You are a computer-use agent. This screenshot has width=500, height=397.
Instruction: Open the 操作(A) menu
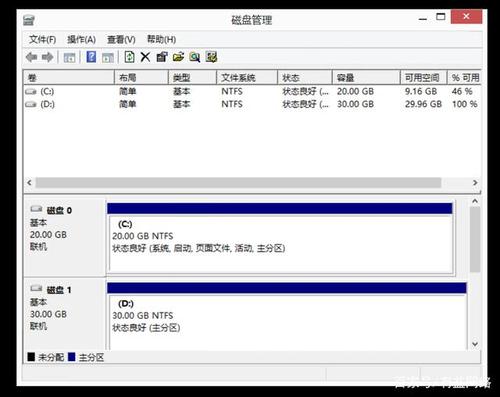tap(81, 40)
